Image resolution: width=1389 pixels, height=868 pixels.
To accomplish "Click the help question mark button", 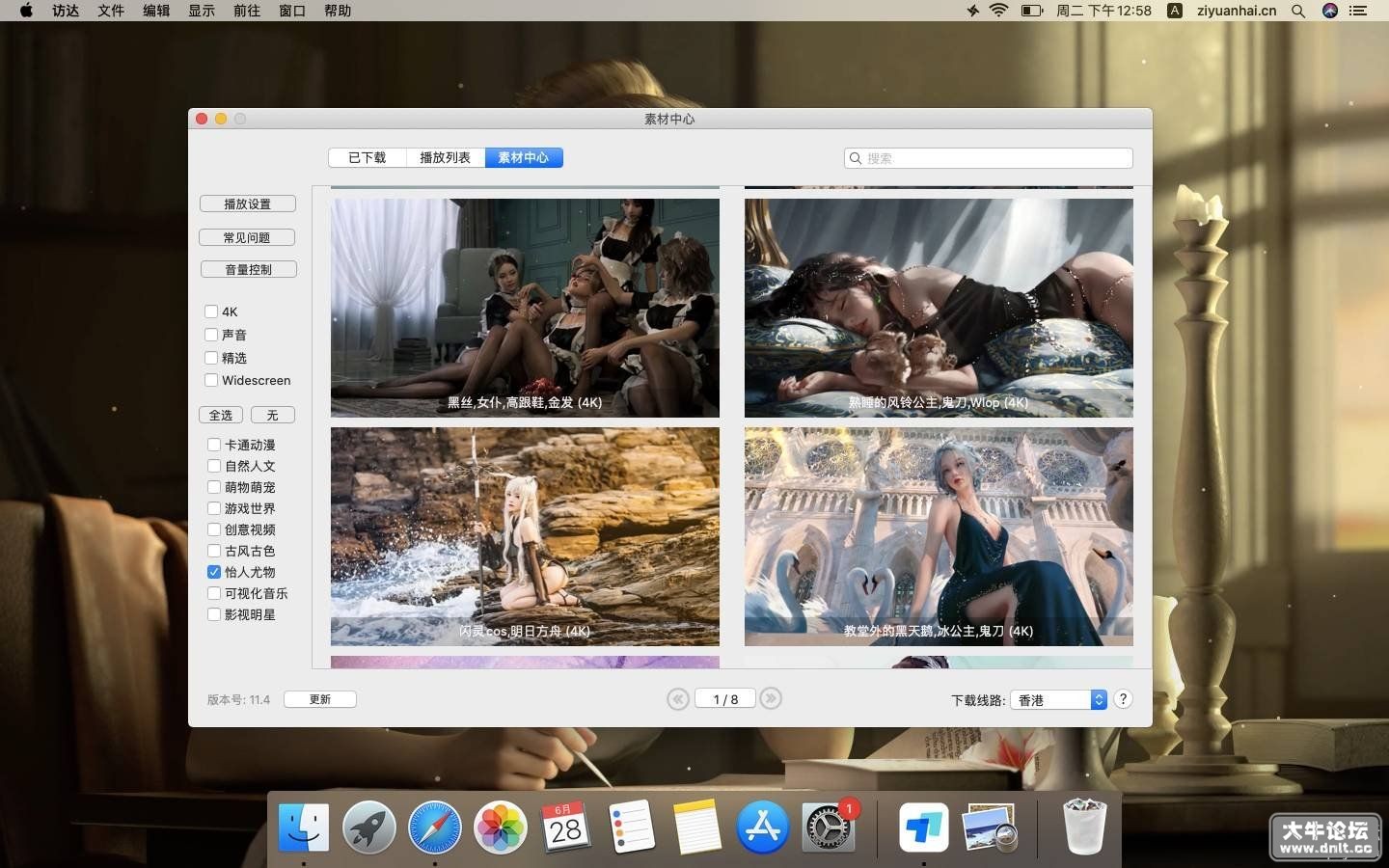I will pos(1123,699).
